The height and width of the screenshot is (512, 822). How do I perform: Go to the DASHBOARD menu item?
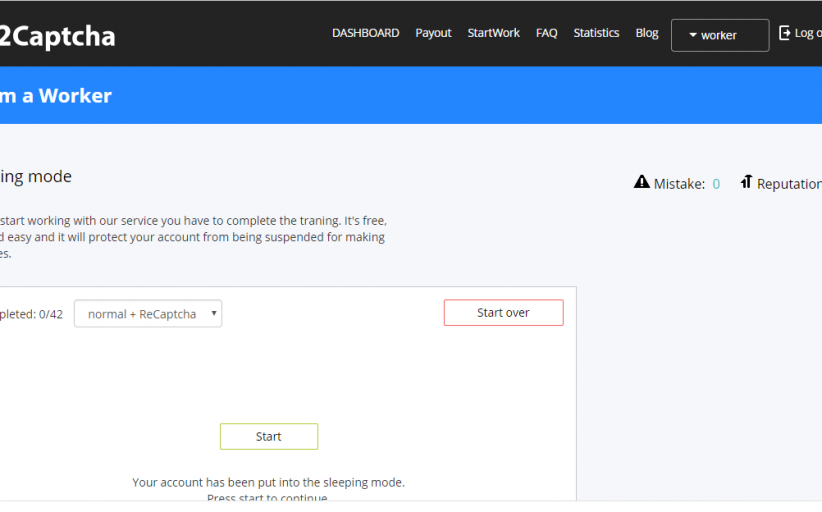point(365,33)
